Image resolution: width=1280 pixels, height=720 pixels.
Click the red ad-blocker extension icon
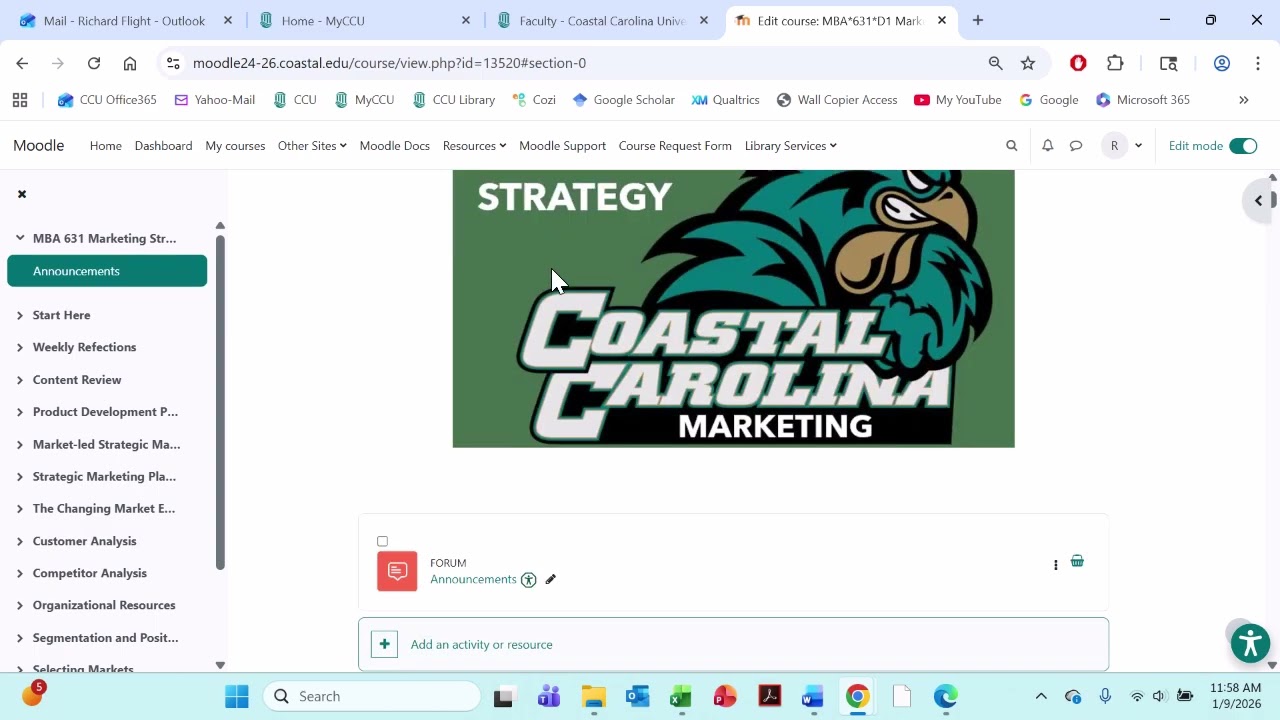(1078, 63)
